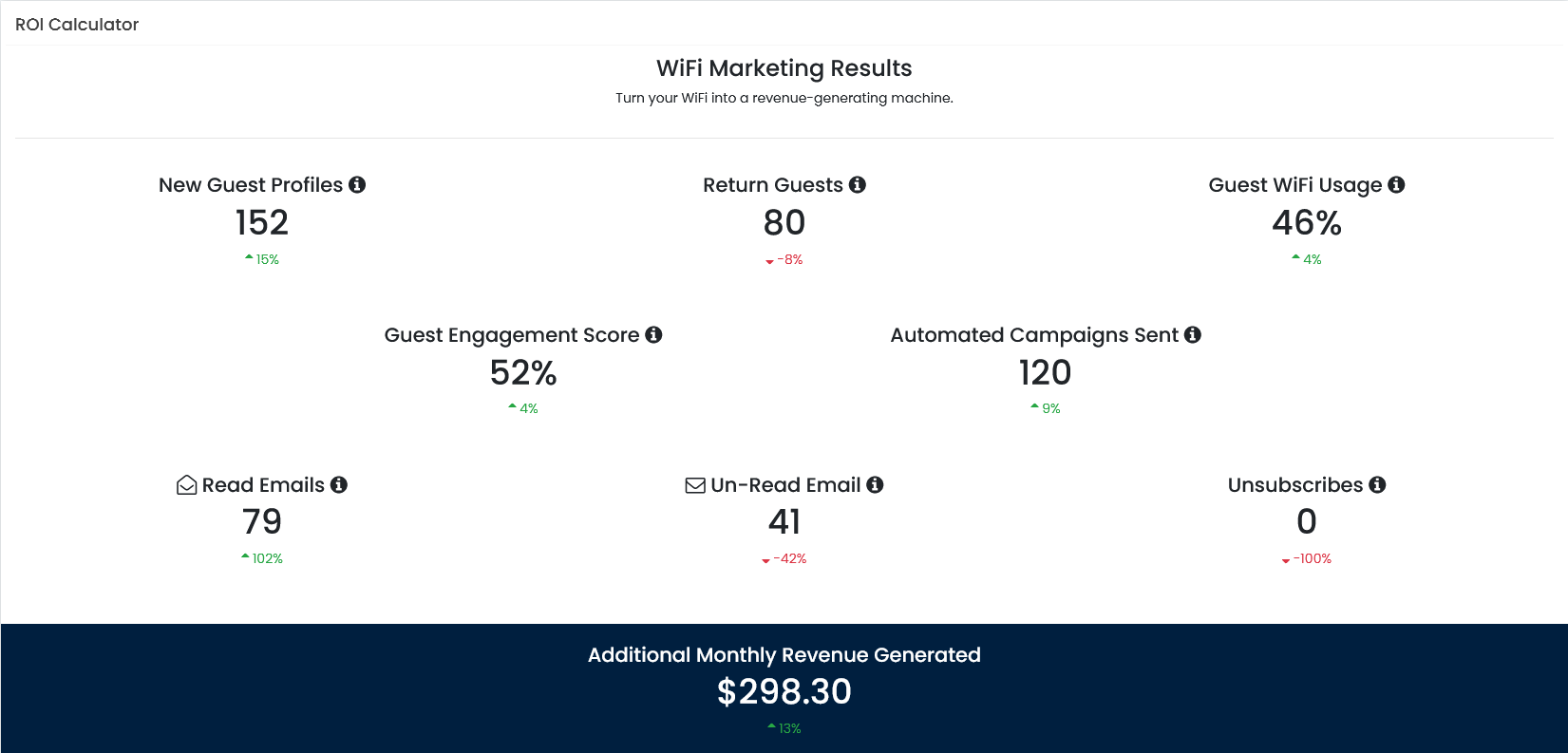Click the 102% Read Emails change indicator
The height and width of the screenshot is (753, 1568).
(x=262, y=558)
